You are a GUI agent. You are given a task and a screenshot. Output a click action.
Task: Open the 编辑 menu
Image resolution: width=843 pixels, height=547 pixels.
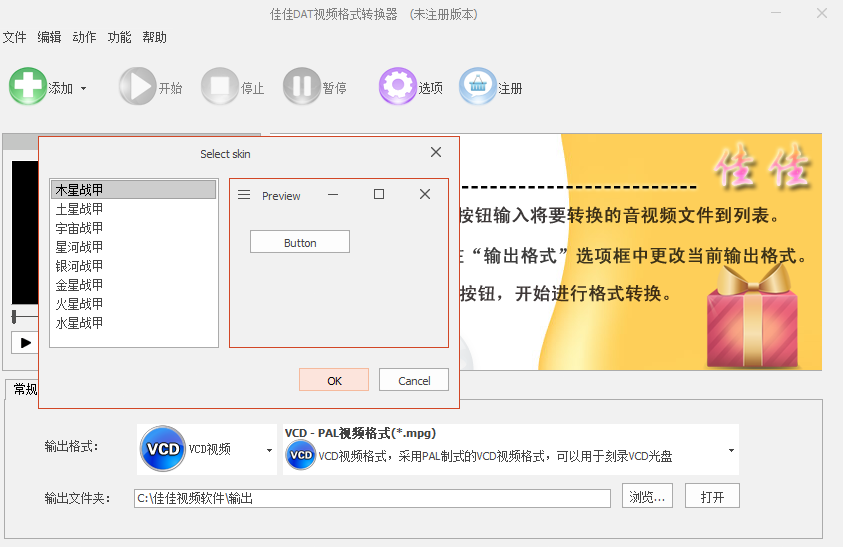[49, 37]
